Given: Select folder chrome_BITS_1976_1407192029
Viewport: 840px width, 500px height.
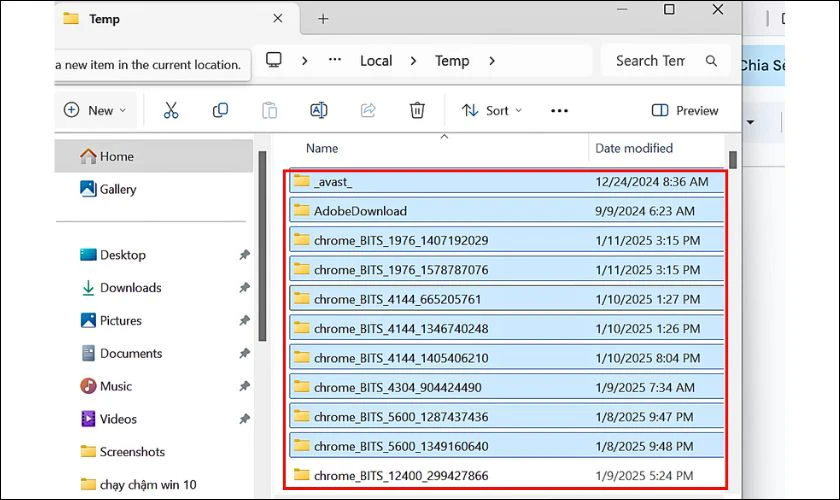Looking at the screenshot, I should (x=507, y=240).
